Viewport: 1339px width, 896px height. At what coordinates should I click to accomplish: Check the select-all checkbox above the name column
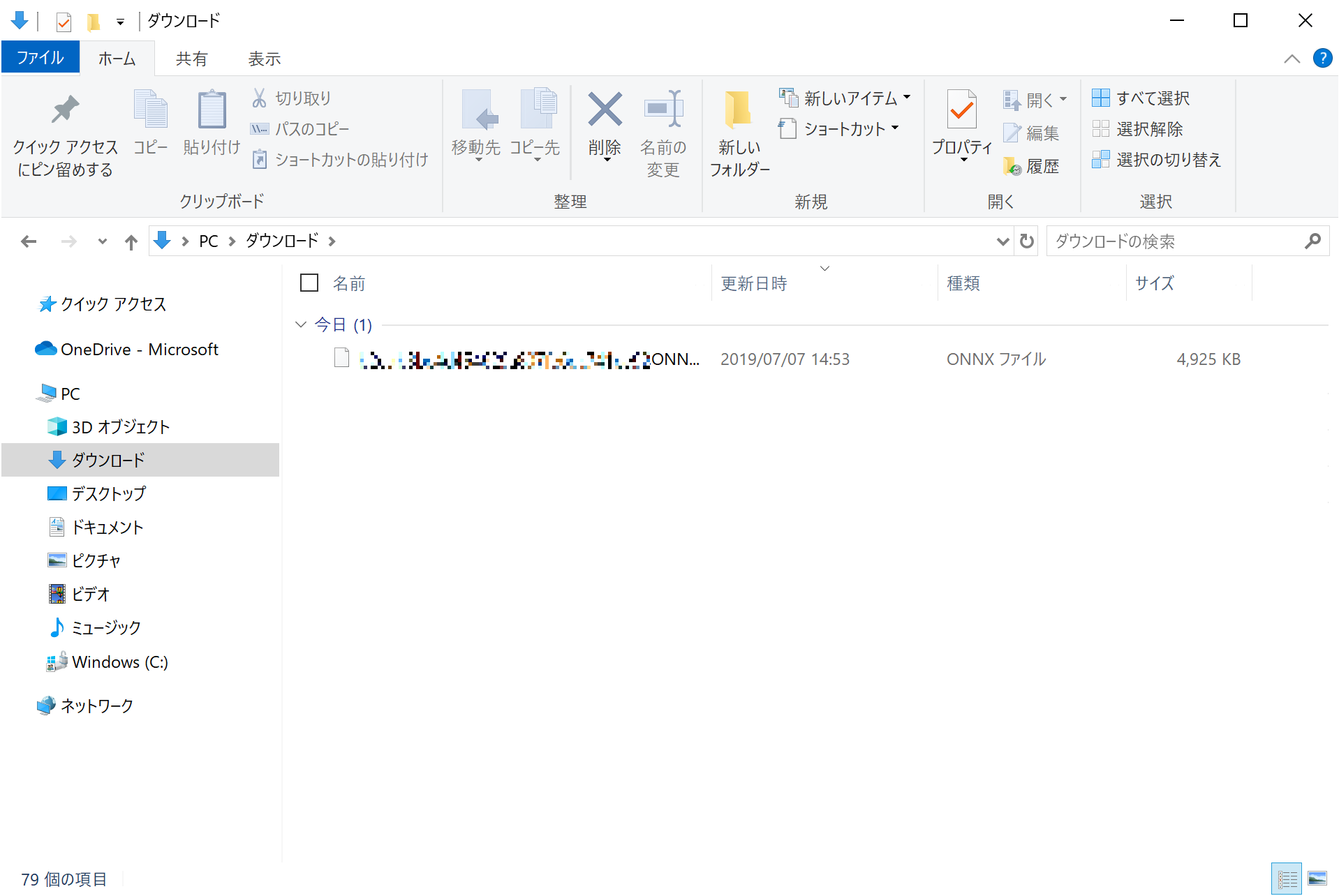(309, 283)
